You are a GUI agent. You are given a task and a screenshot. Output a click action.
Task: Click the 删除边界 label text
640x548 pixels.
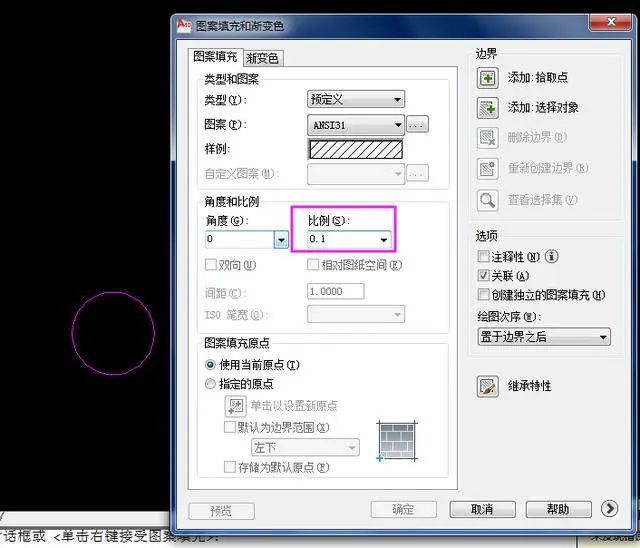pyautogui.click(x=537, y=138)
